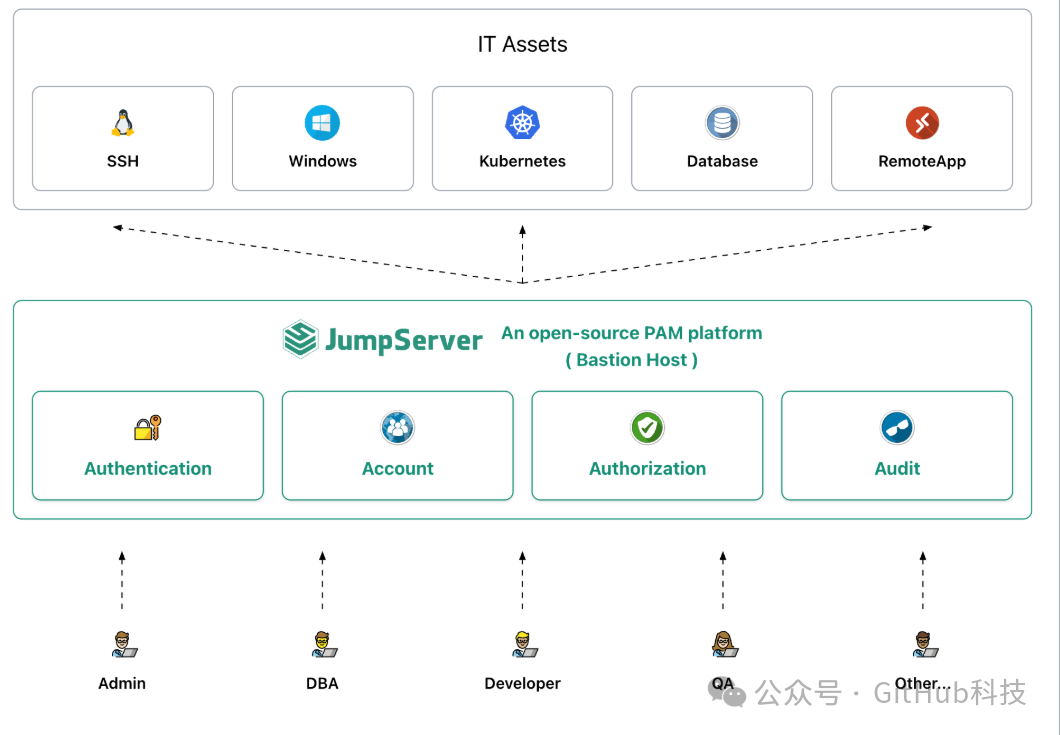Click the "Windows" label

322,162
